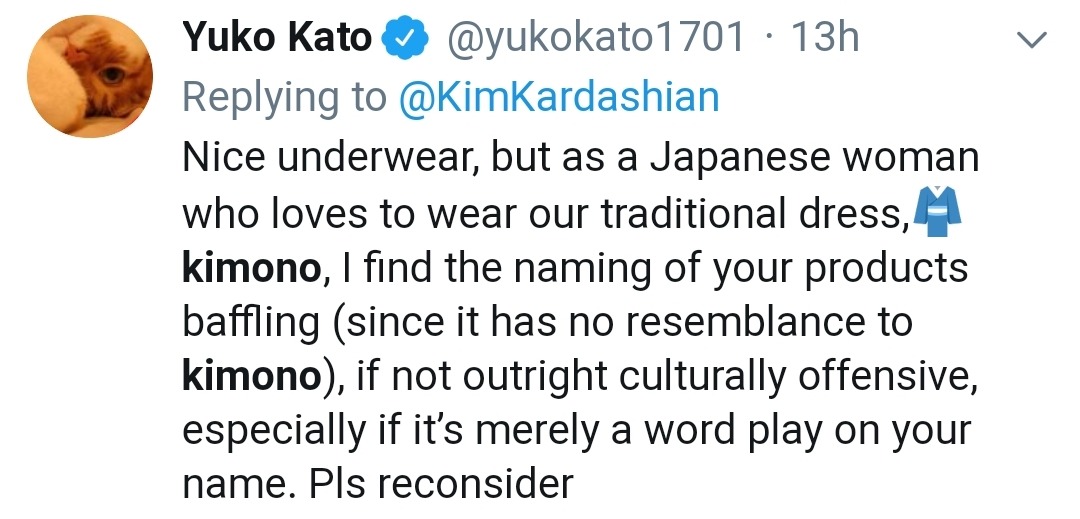Screen dimensions: 1080x519
Task: Open the @KimKardashian mention link
Action: [559, 96]
